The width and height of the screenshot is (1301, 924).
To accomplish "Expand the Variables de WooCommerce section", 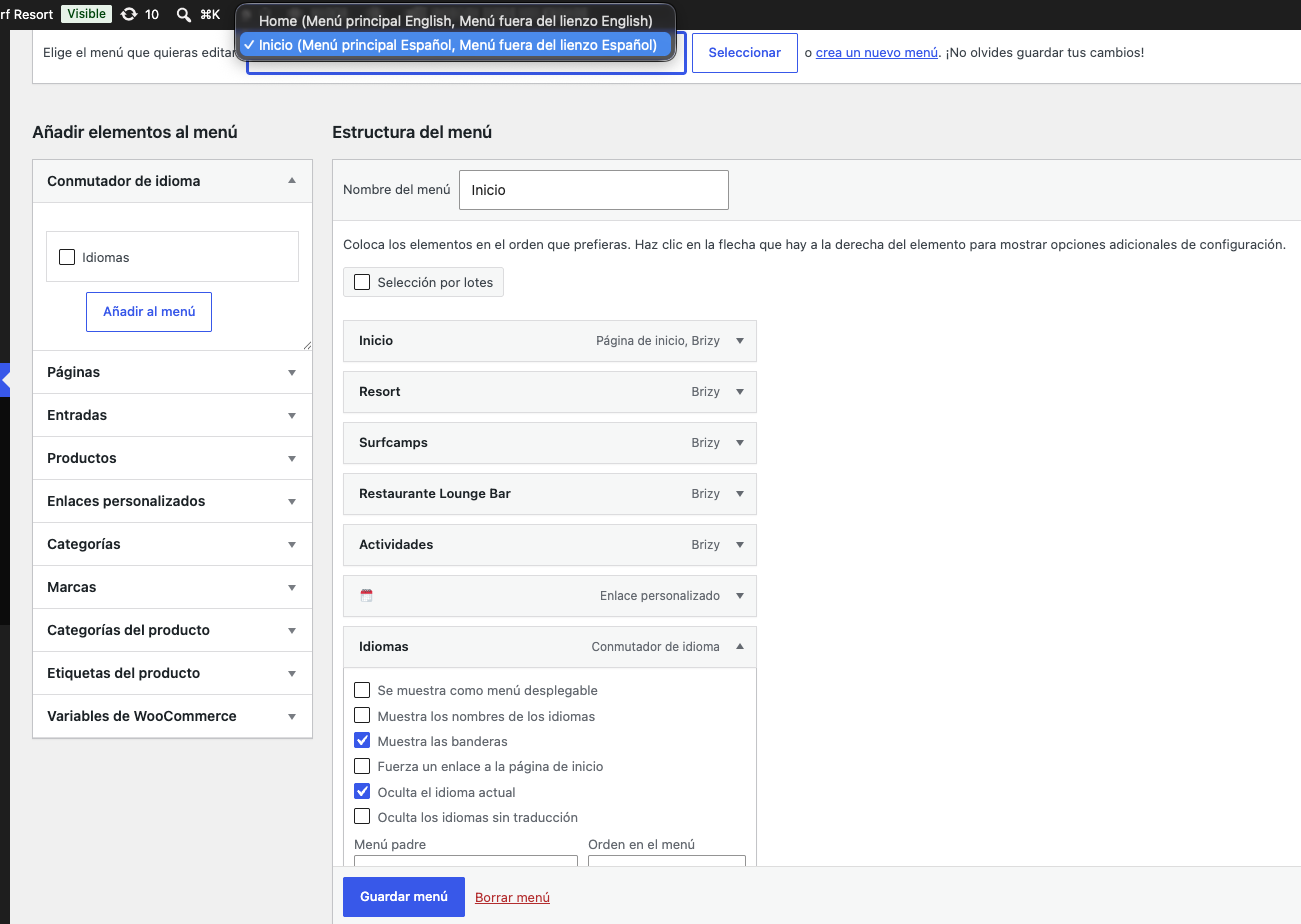I will 172,716.
